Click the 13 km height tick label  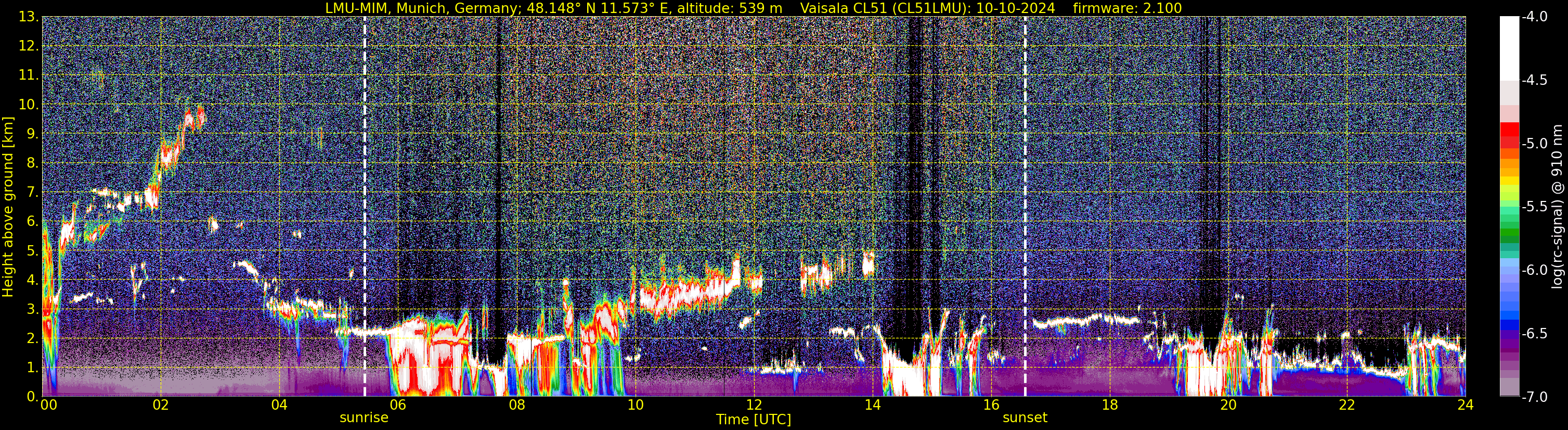(28, 17)
